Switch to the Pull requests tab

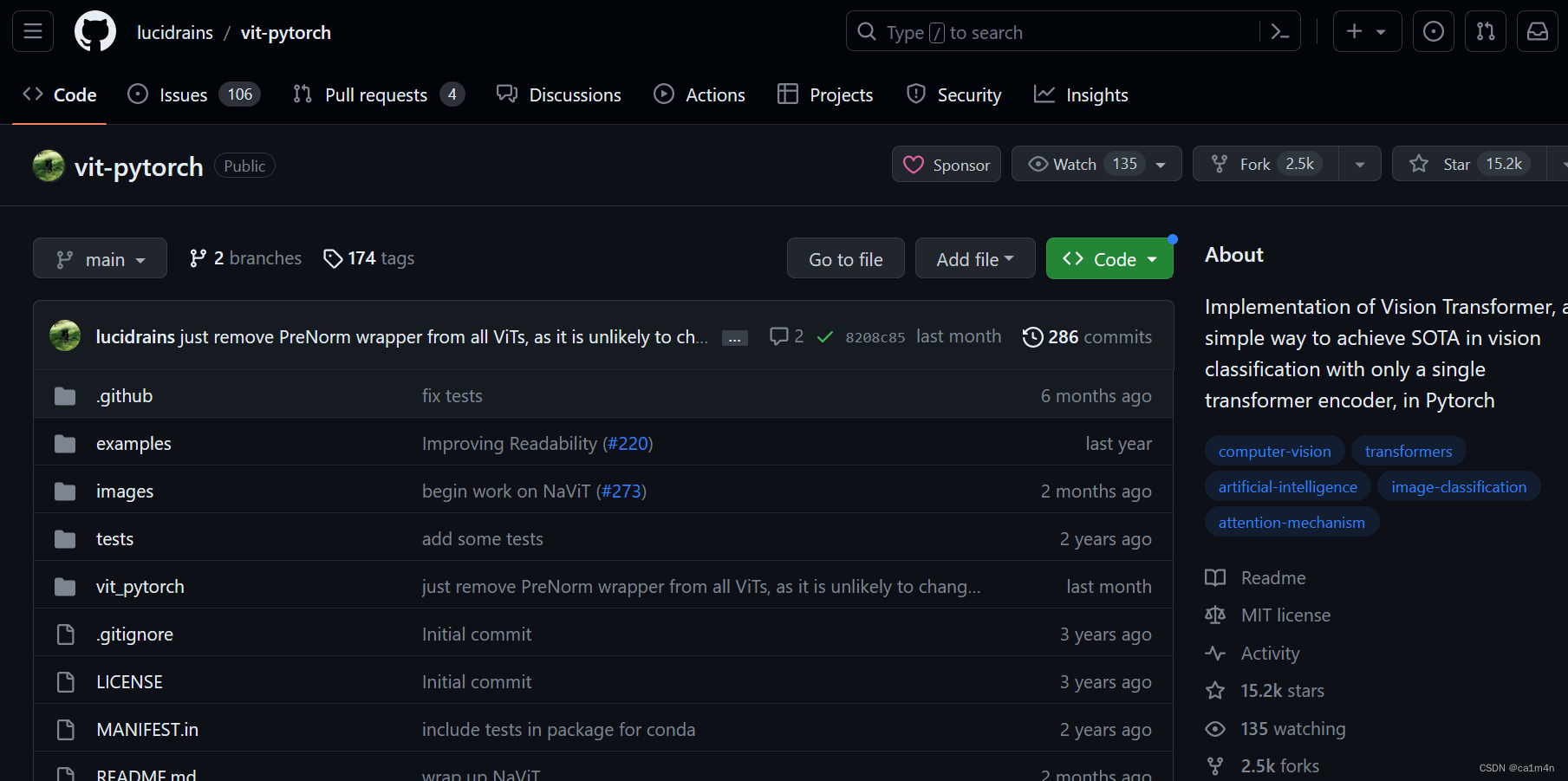point(379,94)
